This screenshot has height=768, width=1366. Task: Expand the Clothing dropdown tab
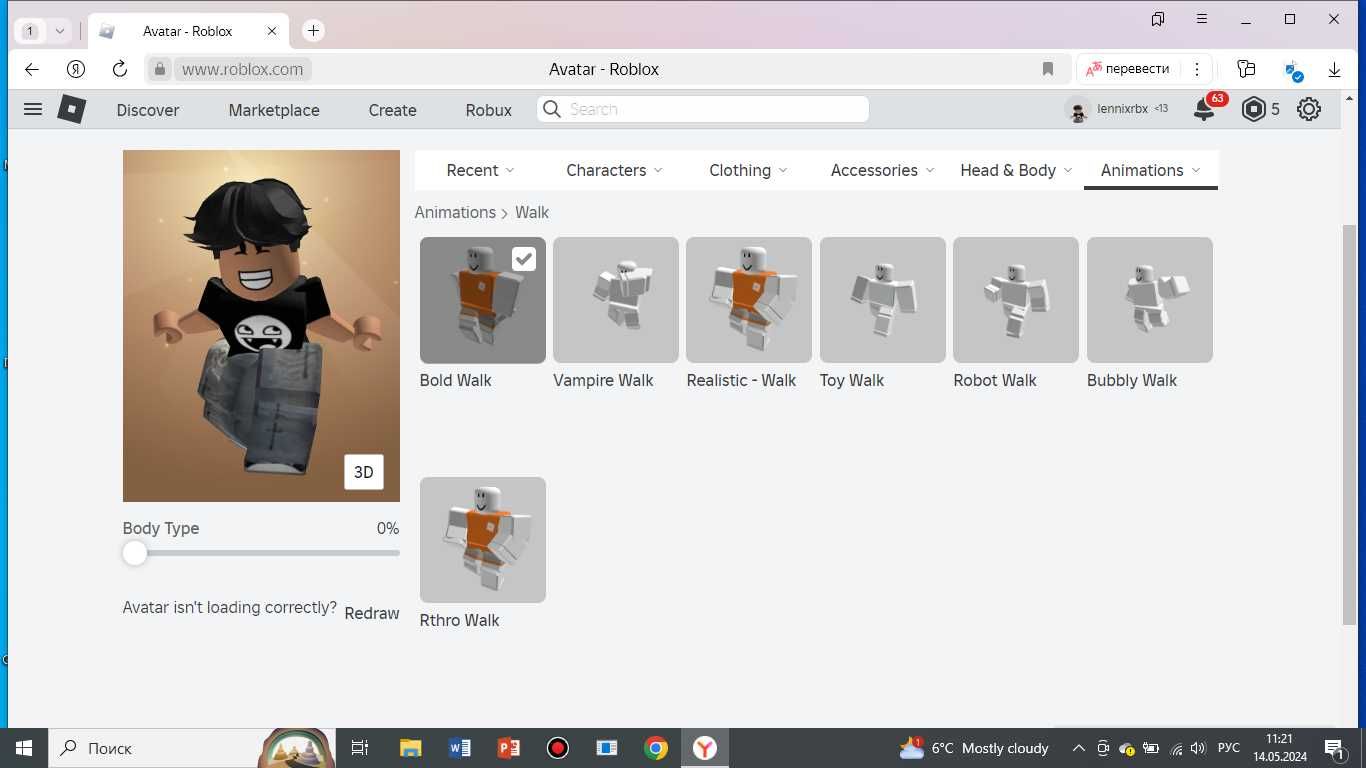748,170
